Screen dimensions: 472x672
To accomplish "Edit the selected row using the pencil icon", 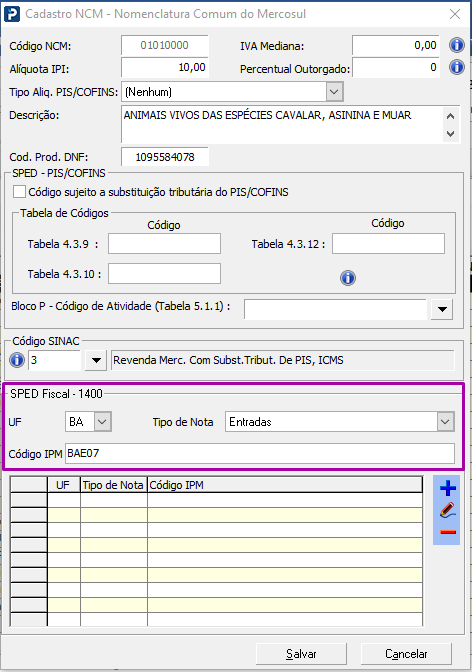I will coord(447,510).
